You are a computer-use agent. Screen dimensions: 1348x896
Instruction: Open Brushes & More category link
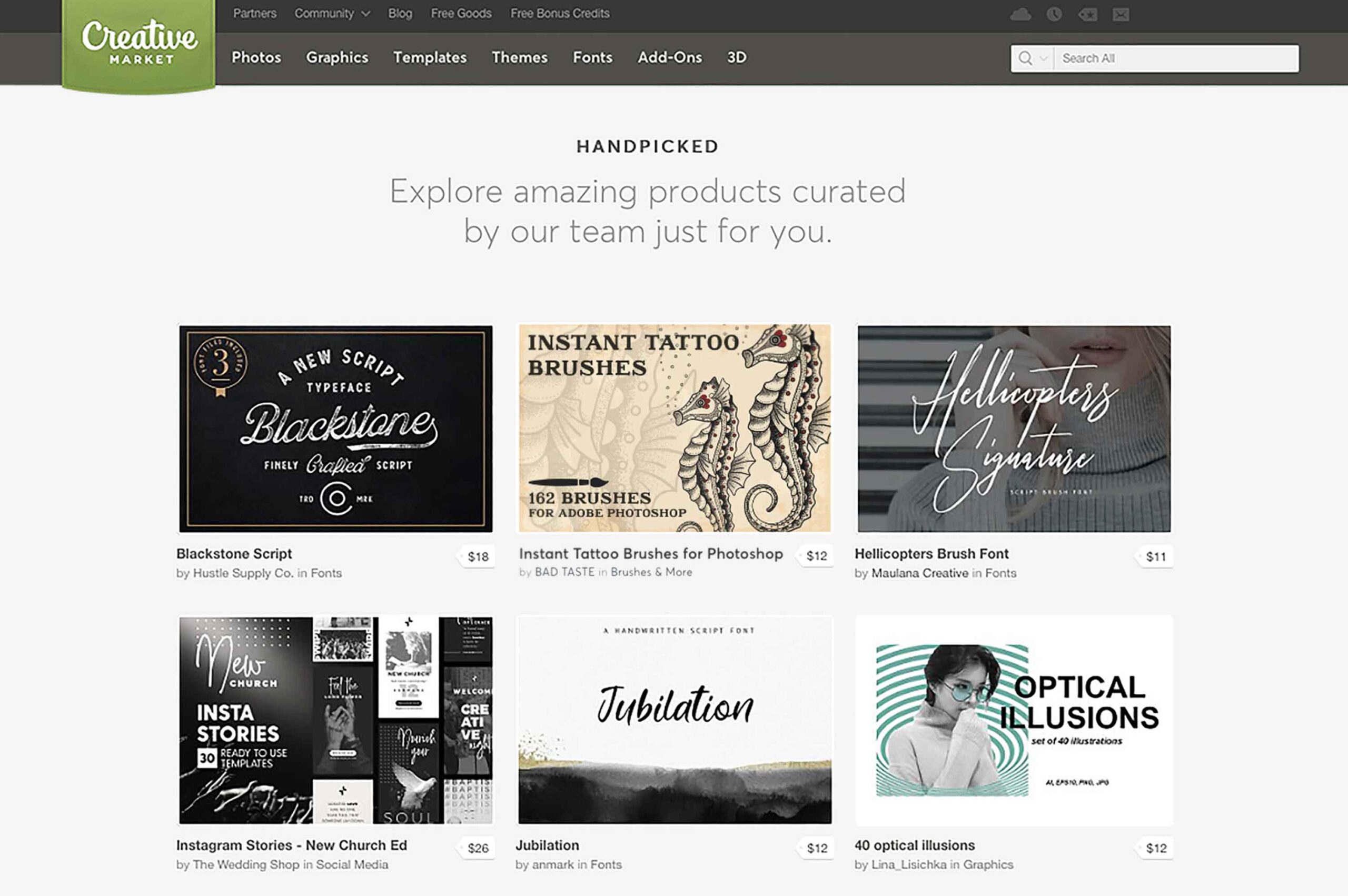pyautogui.click(x=651, y=572)
